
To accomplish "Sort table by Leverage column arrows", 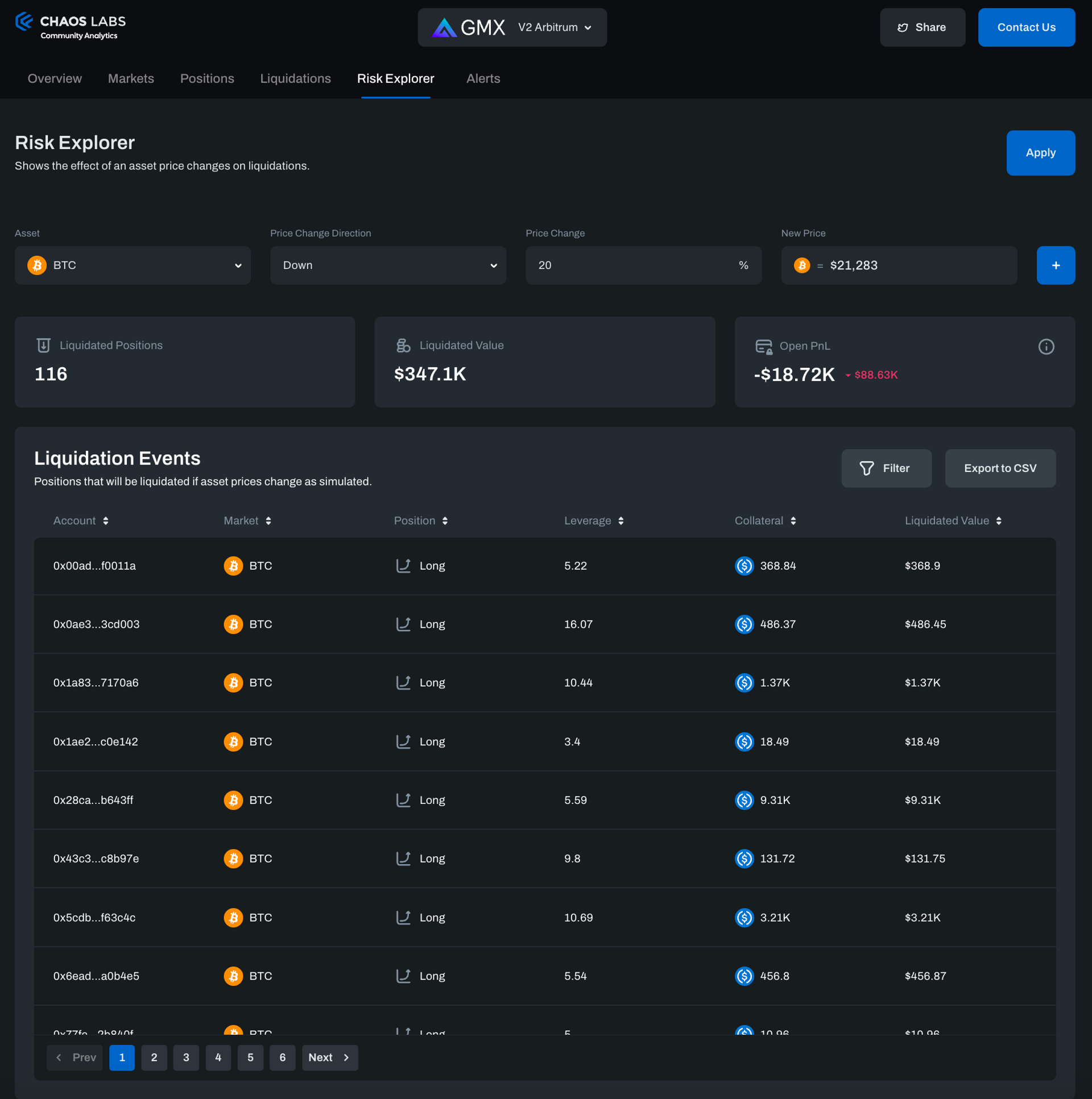I will (x=621, y=520).
